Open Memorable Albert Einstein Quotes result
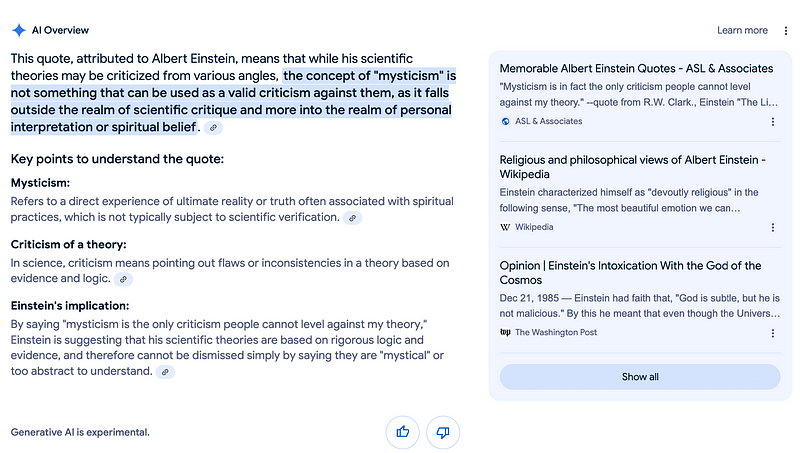Screen dimensions: 800x453 (x=636, y=69)
